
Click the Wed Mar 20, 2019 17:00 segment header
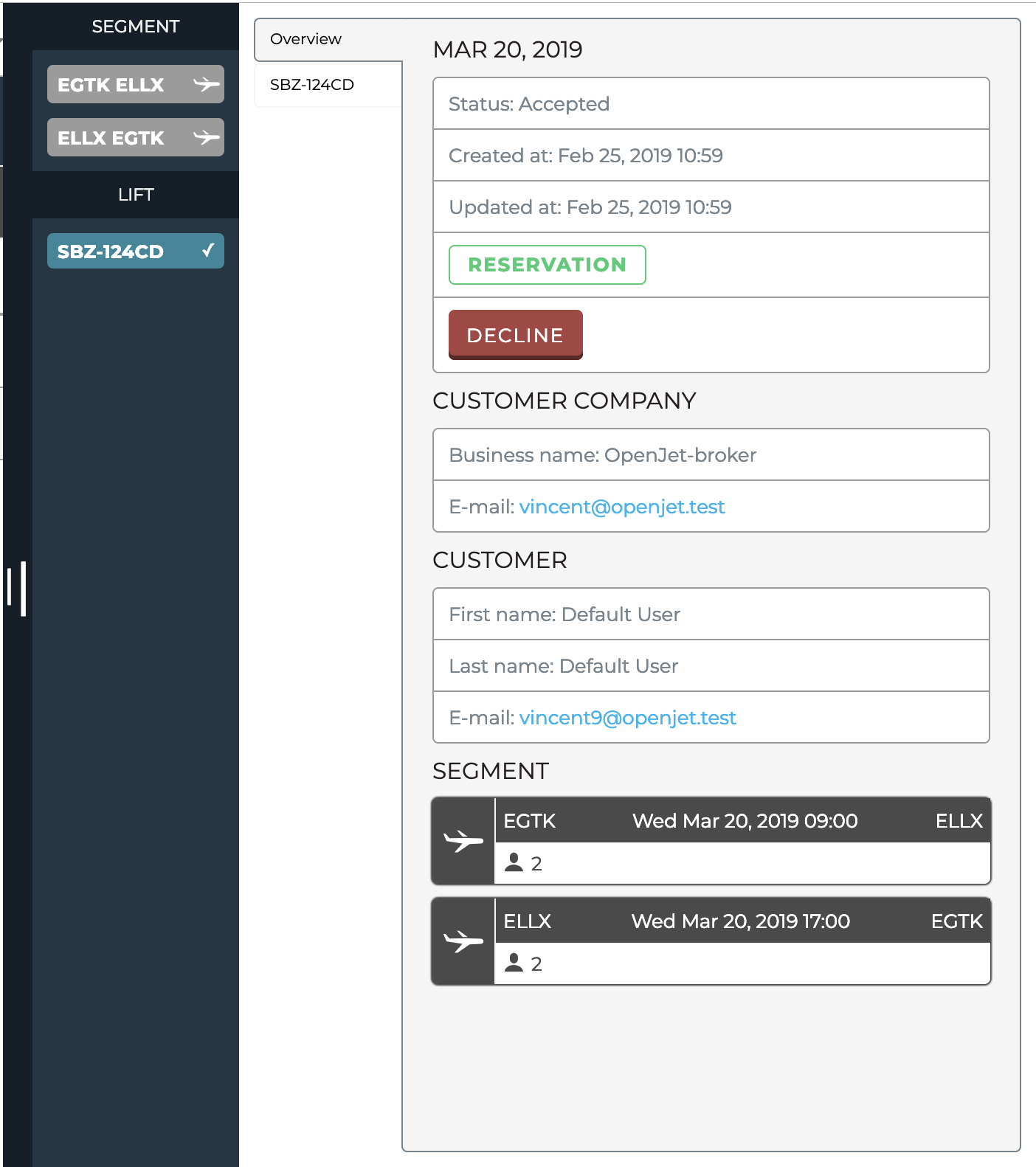coord(740,921)
